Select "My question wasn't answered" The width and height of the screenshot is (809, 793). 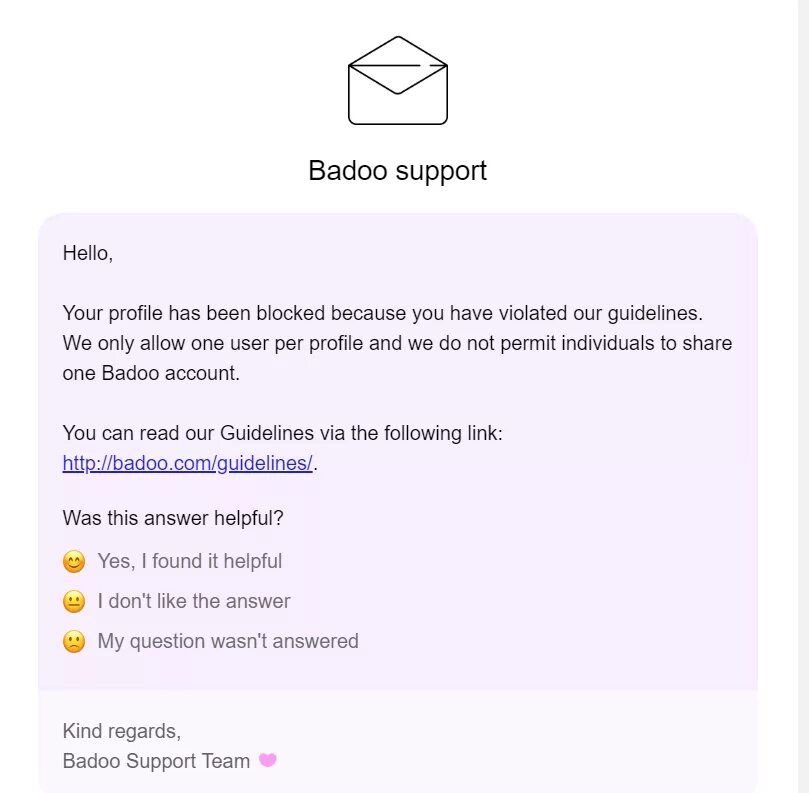(228, 641)
